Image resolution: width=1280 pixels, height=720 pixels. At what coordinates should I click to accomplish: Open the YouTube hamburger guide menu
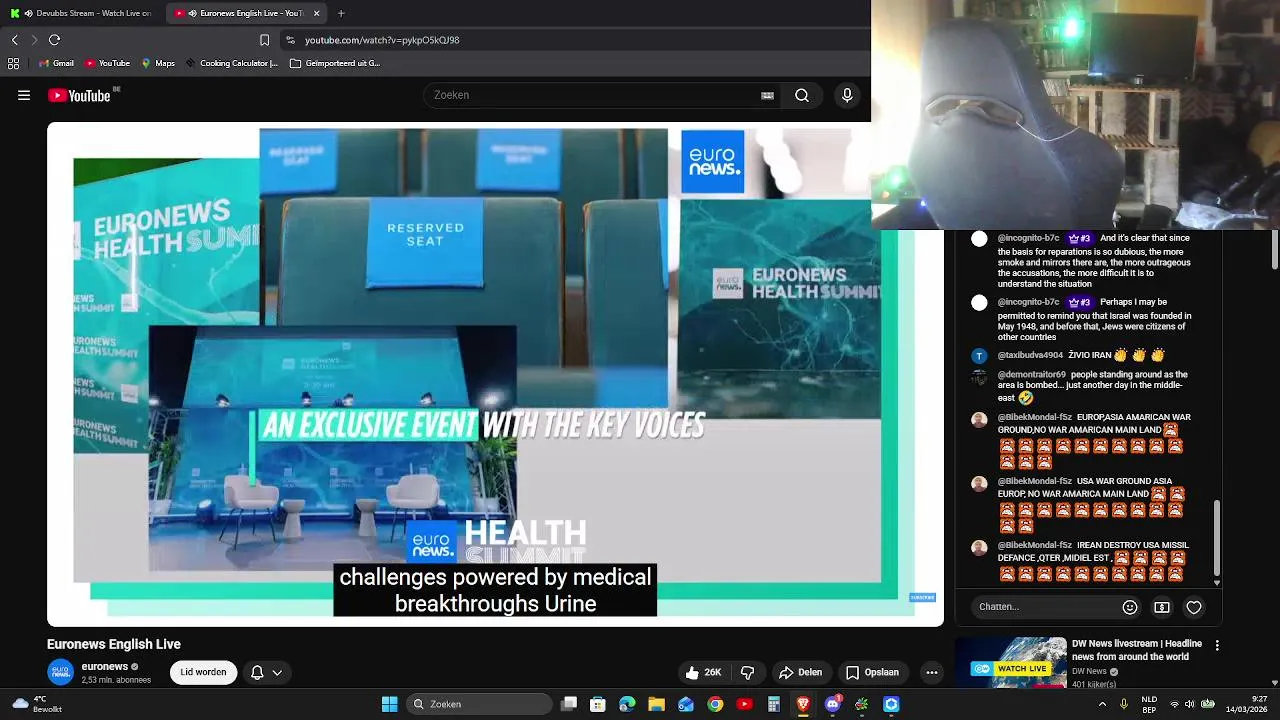24,95
